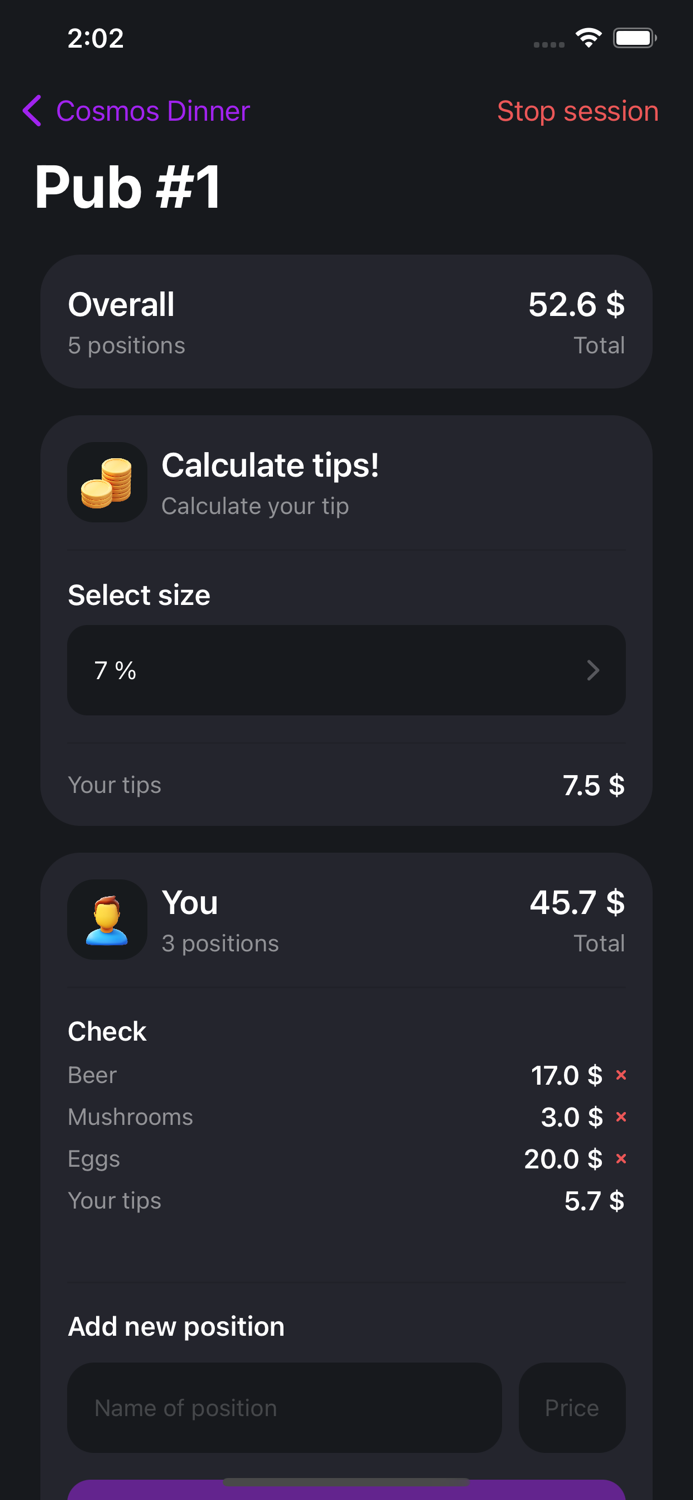
Task: Tap the Name of position input field
Action: tap(284, 1407)
